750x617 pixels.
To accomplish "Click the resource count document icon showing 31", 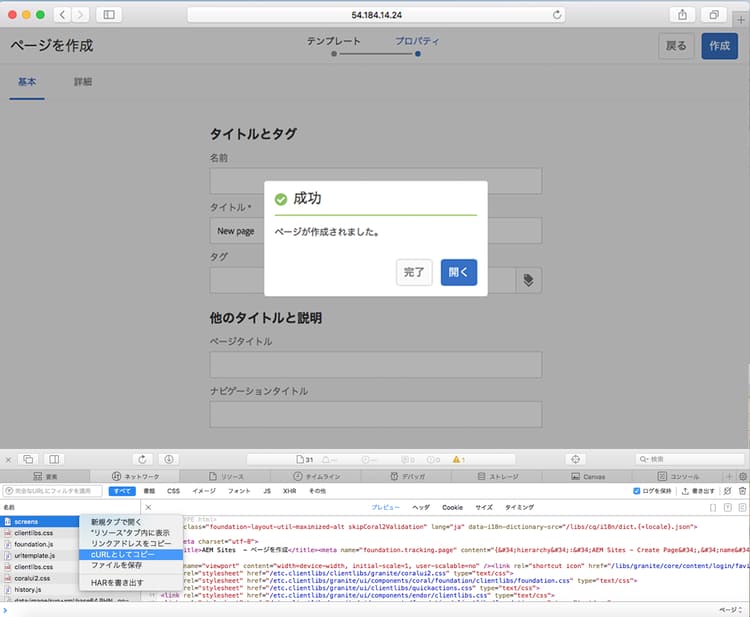I will click(x=304, y=460).
